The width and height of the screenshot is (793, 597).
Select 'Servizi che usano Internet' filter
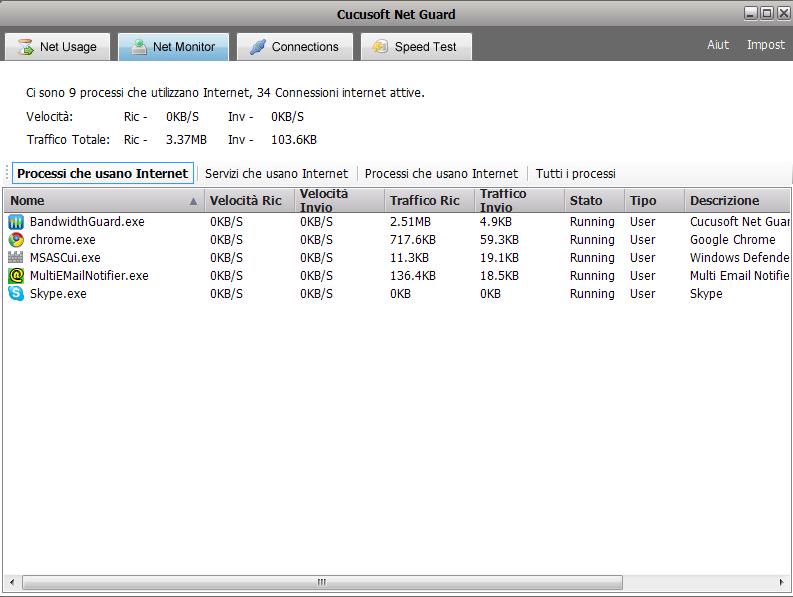tap(276, 174)
